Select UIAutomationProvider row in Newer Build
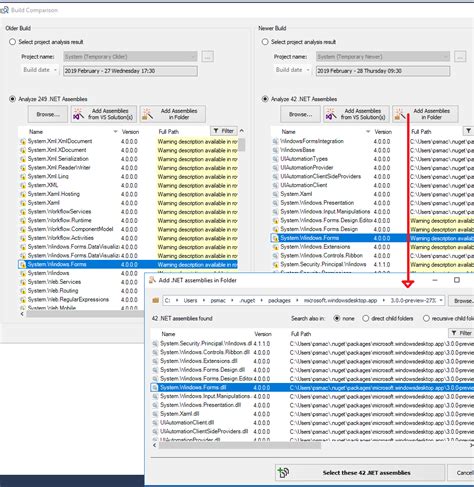The image size is (474, 487). click(372, 168)
